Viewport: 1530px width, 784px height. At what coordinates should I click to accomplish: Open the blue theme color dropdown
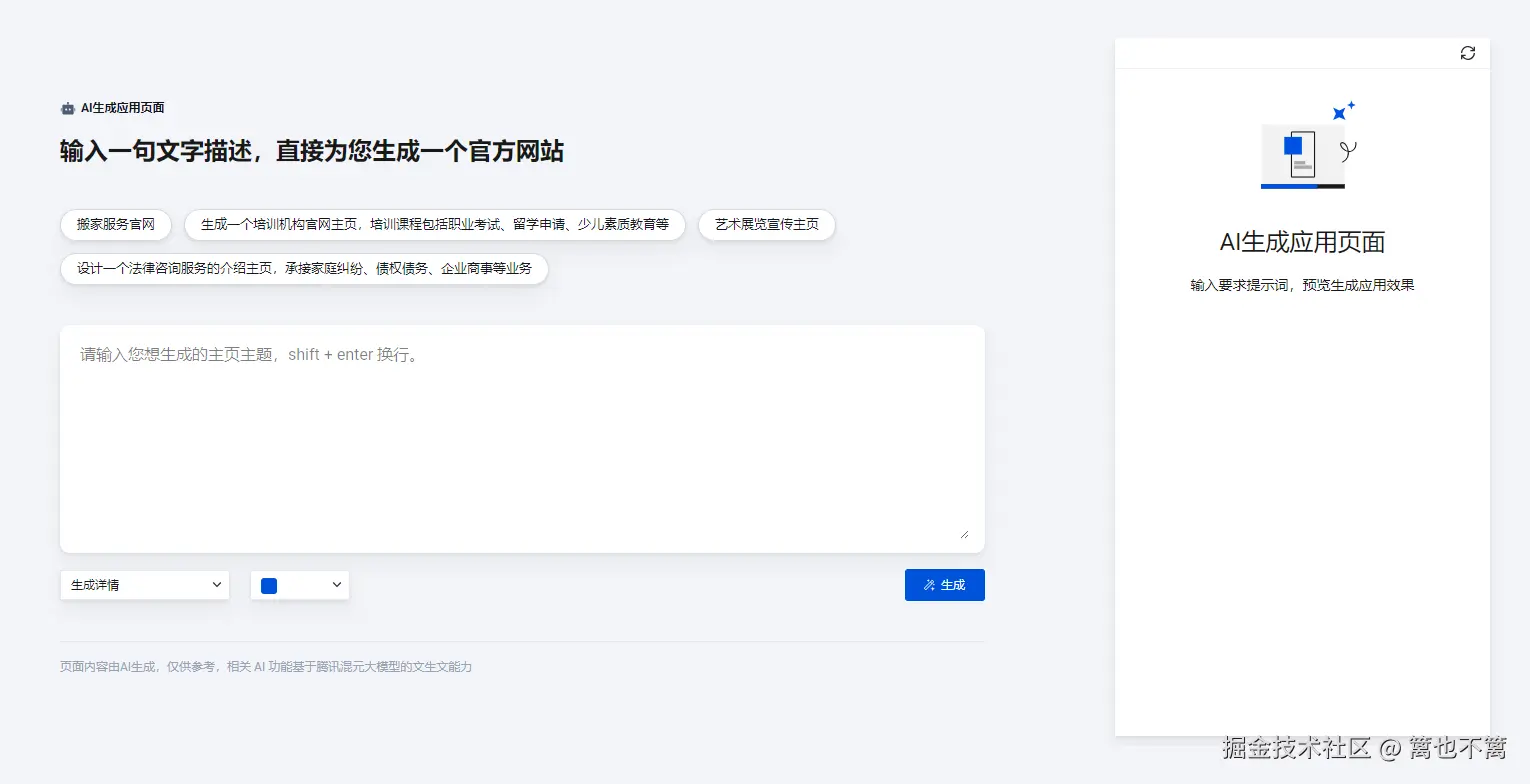(300, 585)
